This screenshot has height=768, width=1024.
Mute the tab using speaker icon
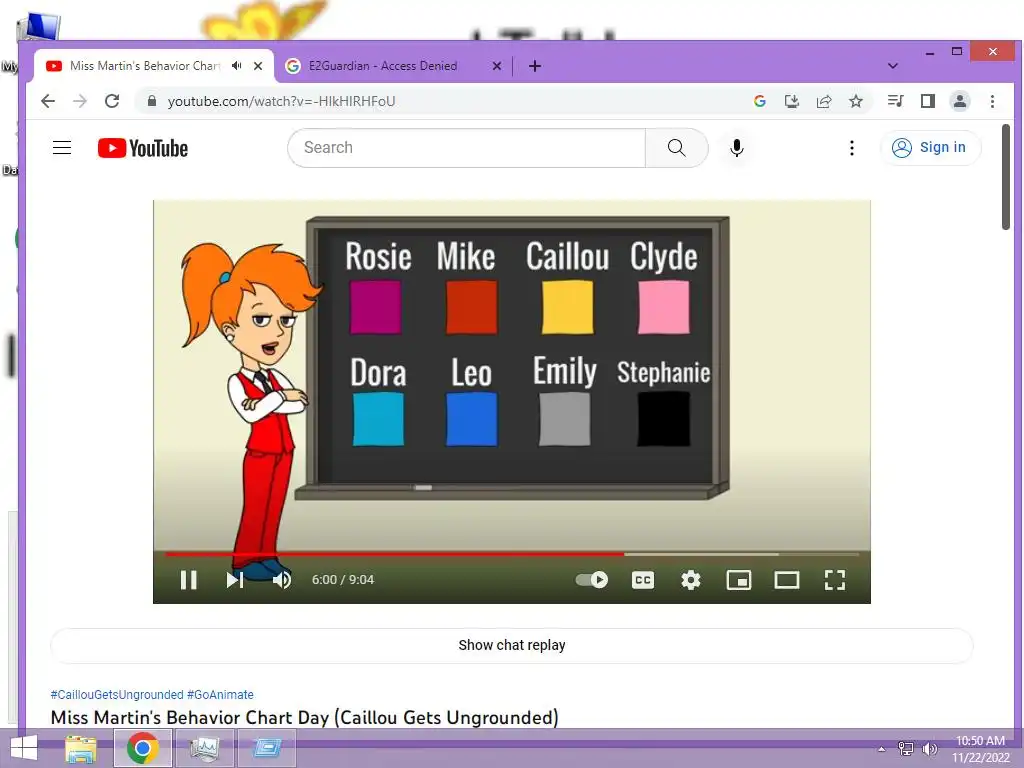(x=236, y=66)
